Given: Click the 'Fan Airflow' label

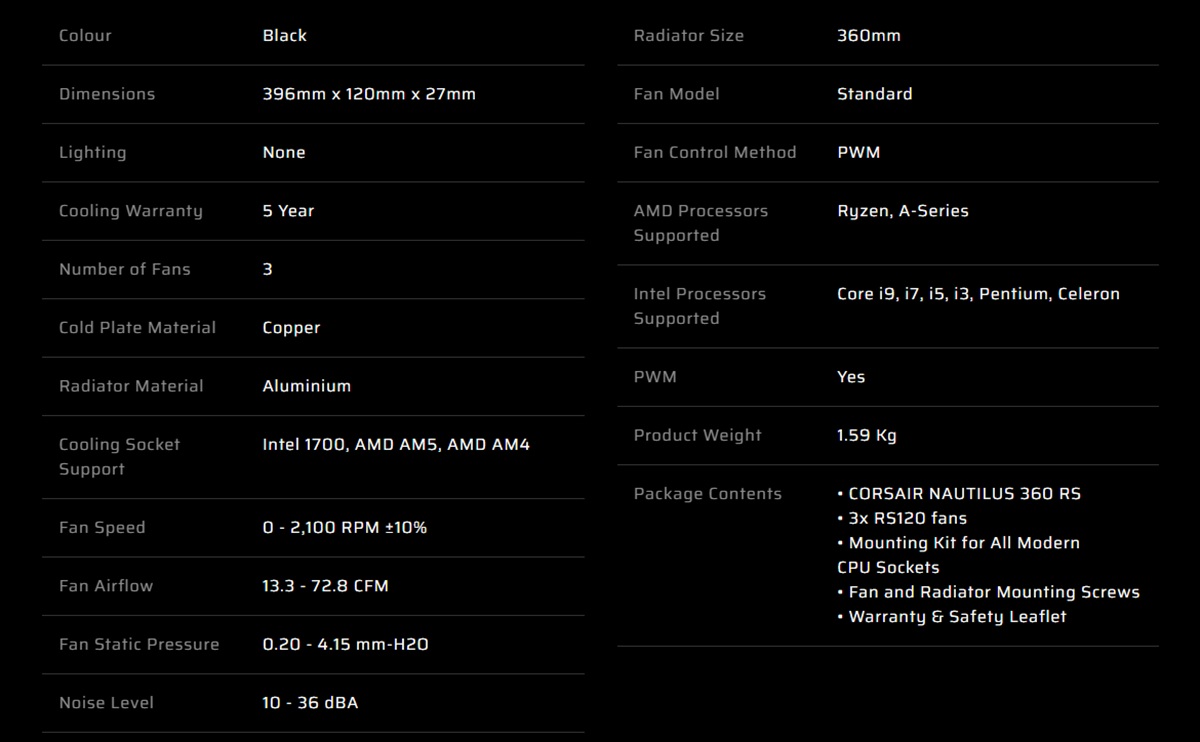Looking at the screenshot, I should (106, 586).
